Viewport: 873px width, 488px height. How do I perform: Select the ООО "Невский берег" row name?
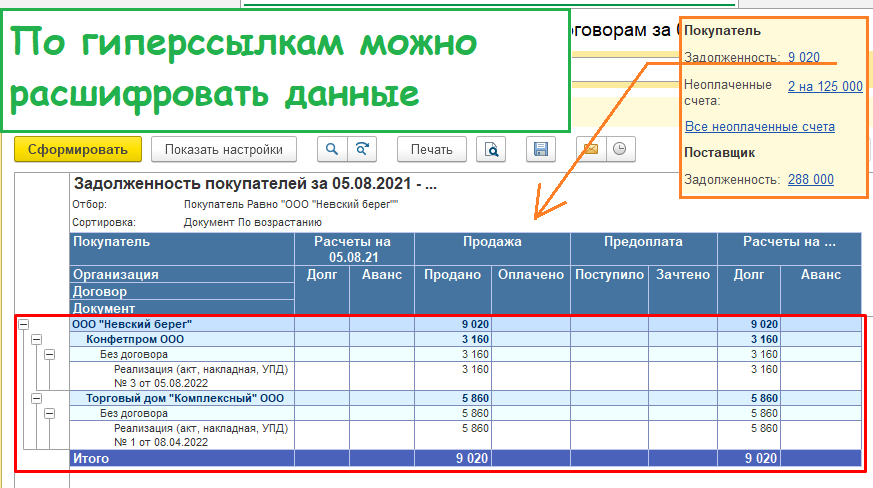[x=132, y=324]
